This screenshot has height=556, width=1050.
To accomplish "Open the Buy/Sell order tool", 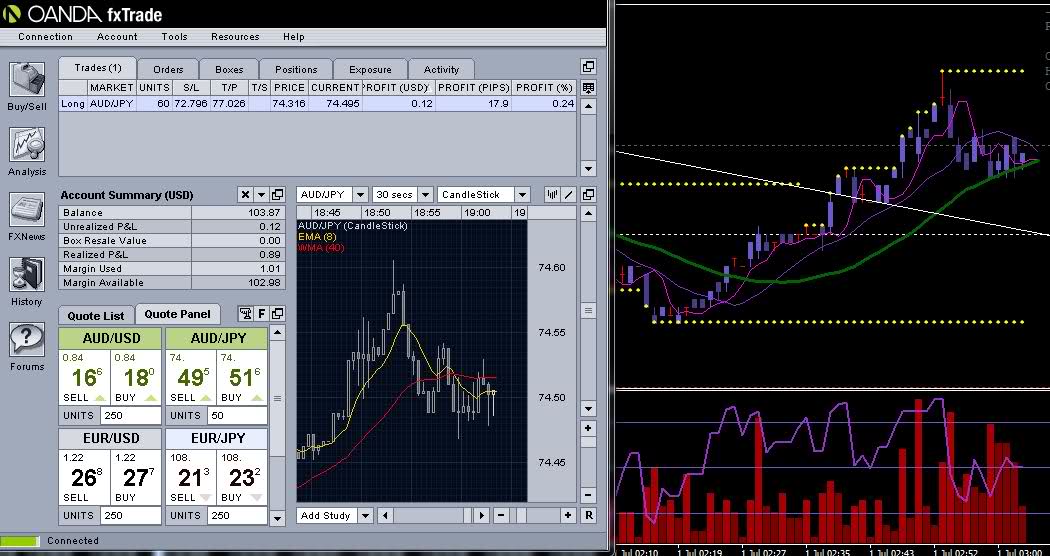I will [27, 86].
